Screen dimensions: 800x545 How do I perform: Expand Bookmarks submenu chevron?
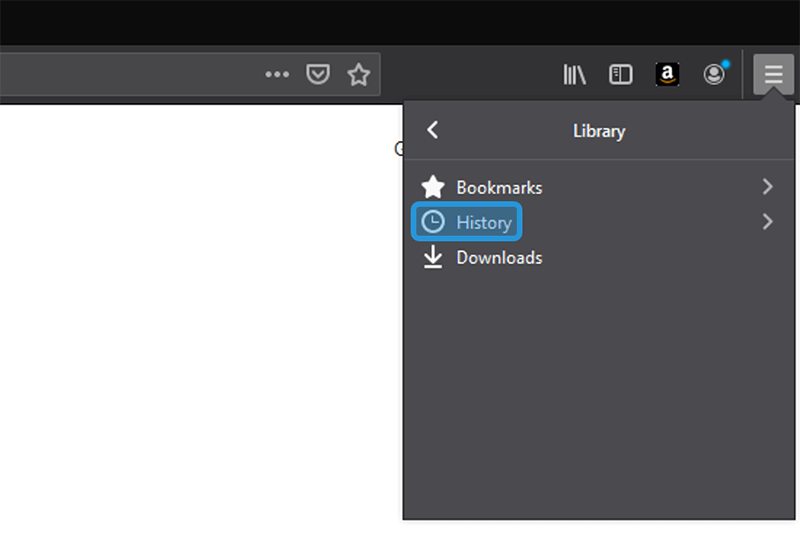pyautogui.click(x=767, y=187)
